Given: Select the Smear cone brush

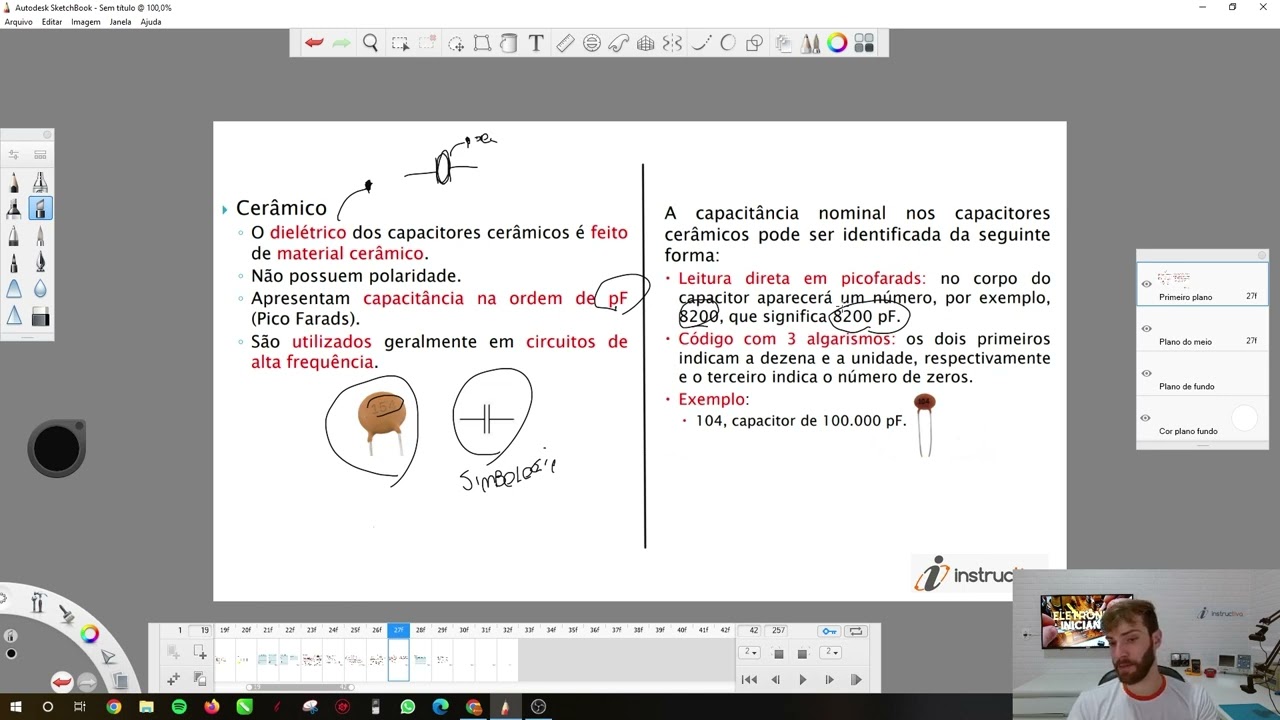Looking at the screenshot, I should 14,290.
